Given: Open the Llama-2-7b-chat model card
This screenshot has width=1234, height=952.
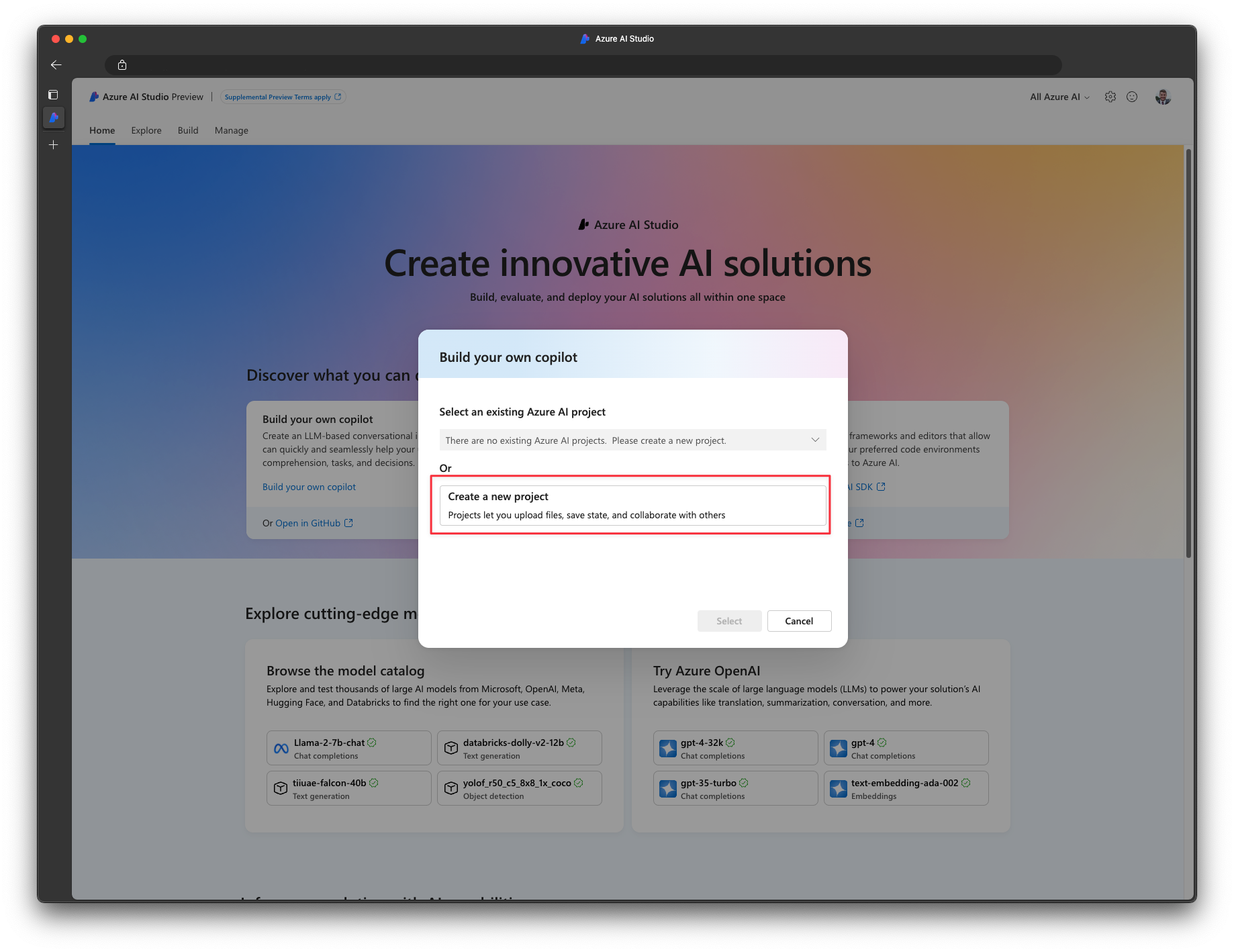Looking at the screenshot, I should (x=349, y=748).
